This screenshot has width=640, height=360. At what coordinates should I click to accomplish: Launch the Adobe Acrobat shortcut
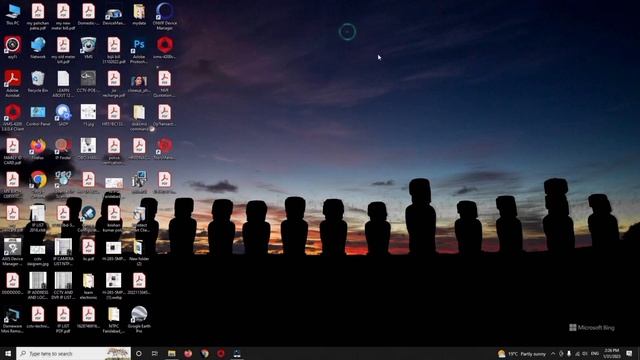click(x=13, y=84)
